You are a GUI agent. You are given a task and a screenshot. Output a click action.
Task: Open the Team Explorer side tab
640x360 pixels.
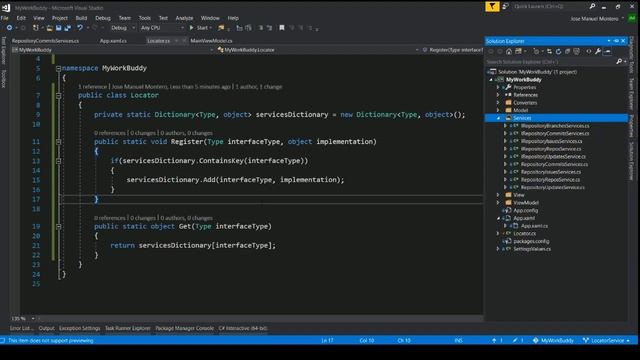click(631, 94)
